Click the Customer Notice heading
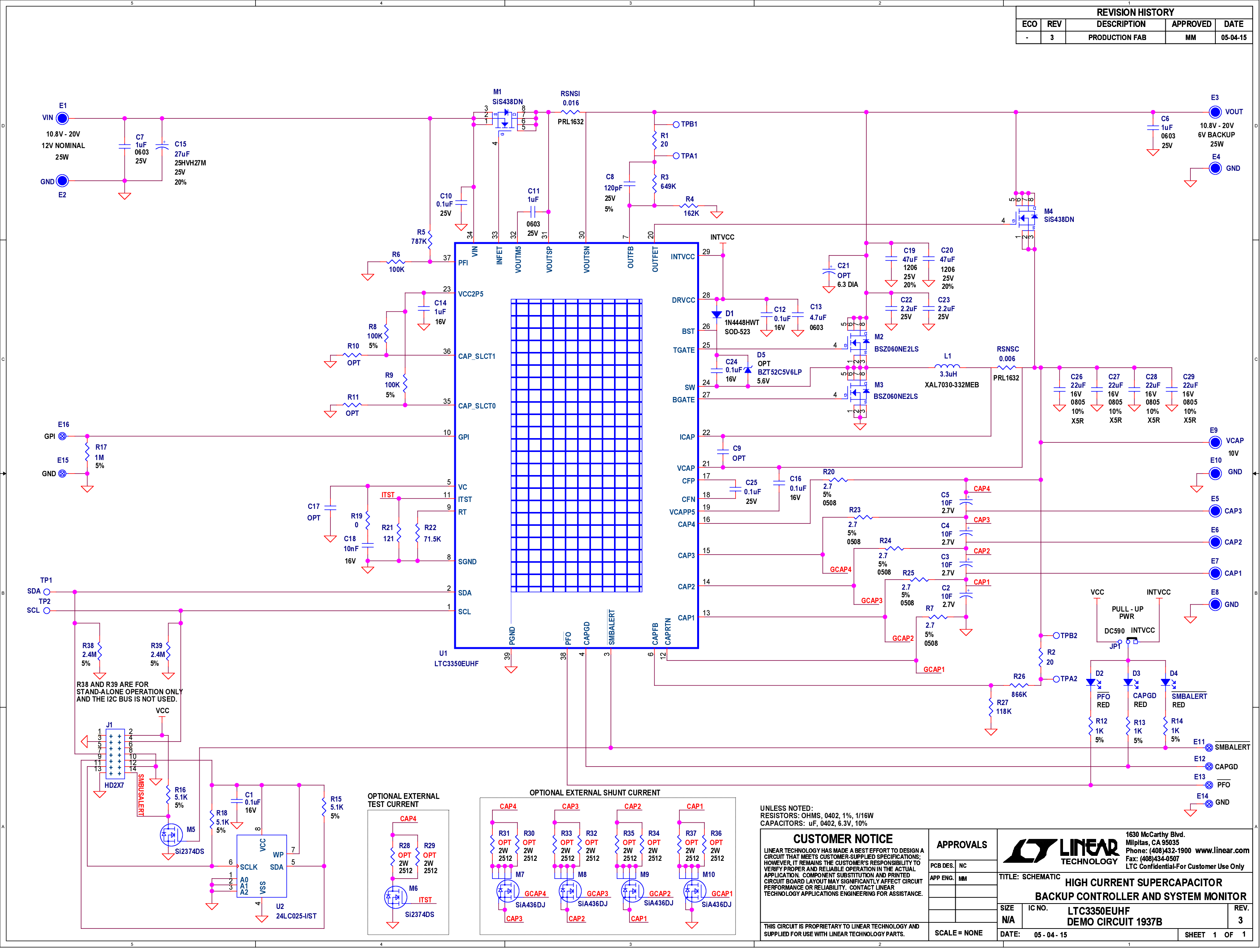Screen dimensions: 1260x952 (x=843, y=839)
